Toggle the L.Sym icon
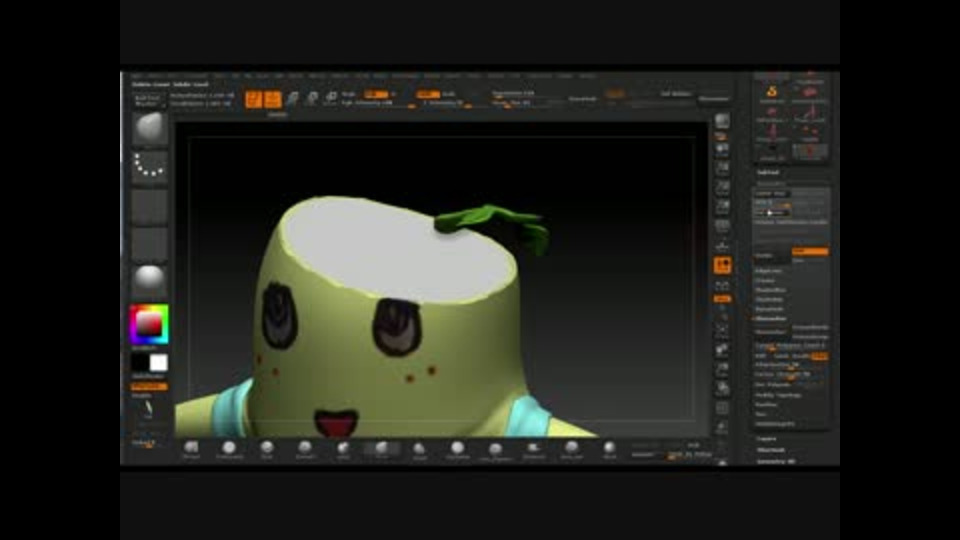This screenshot has height=540, width=960. pos(722,285)
